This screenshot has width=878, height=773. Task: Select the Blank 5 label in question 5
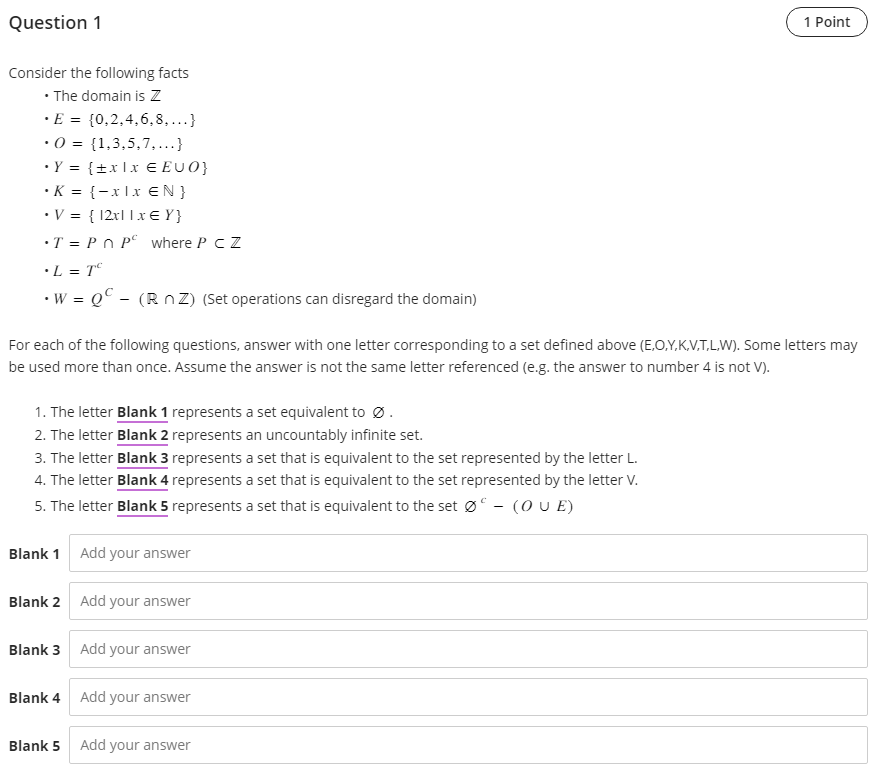(x=141, y=505)
